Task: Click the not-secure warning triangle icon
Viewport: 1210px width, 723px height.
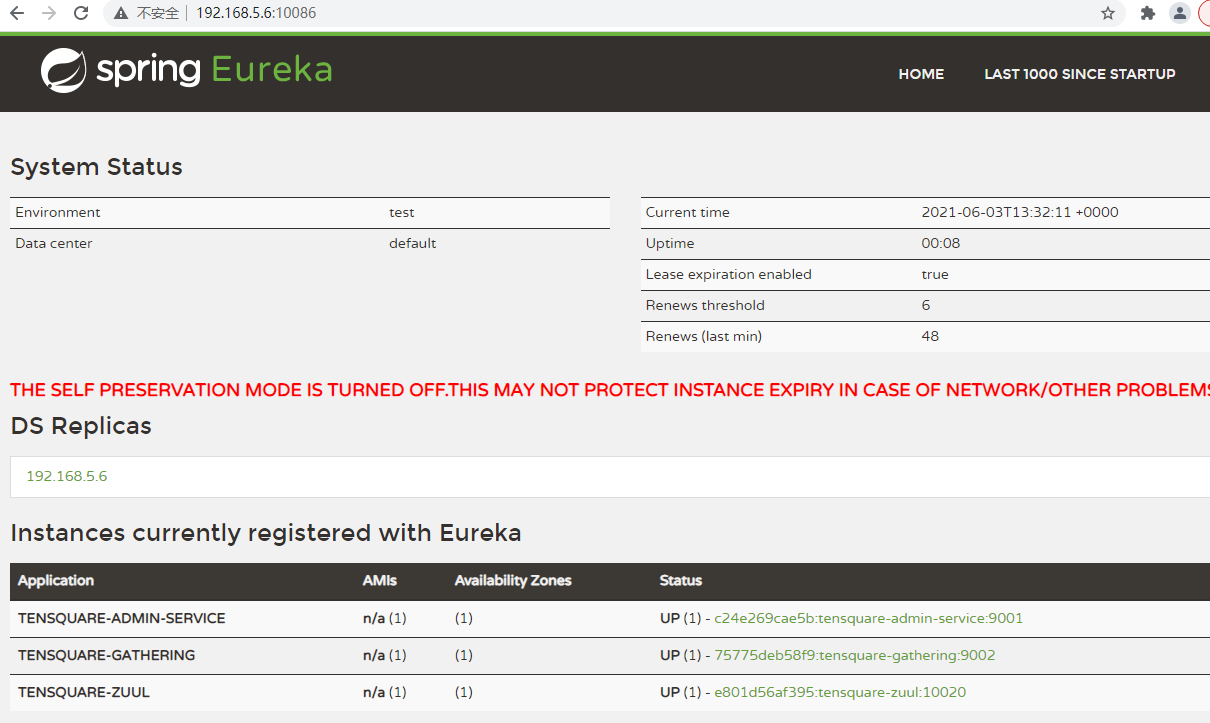Action: (121, 14)
